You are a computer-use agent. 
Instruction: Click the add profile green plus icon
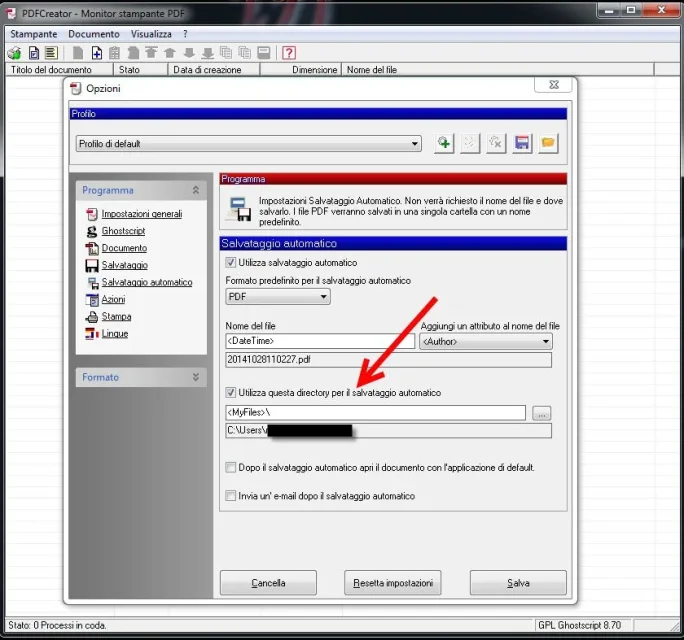tap(444, 144)
